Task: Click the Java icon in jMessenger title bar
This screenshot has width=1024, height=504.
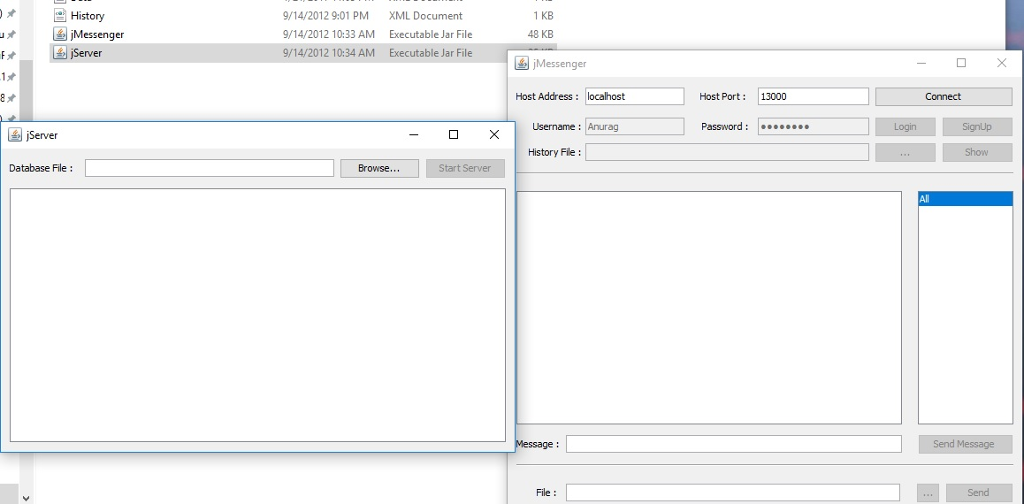Action: click(522, 63)
